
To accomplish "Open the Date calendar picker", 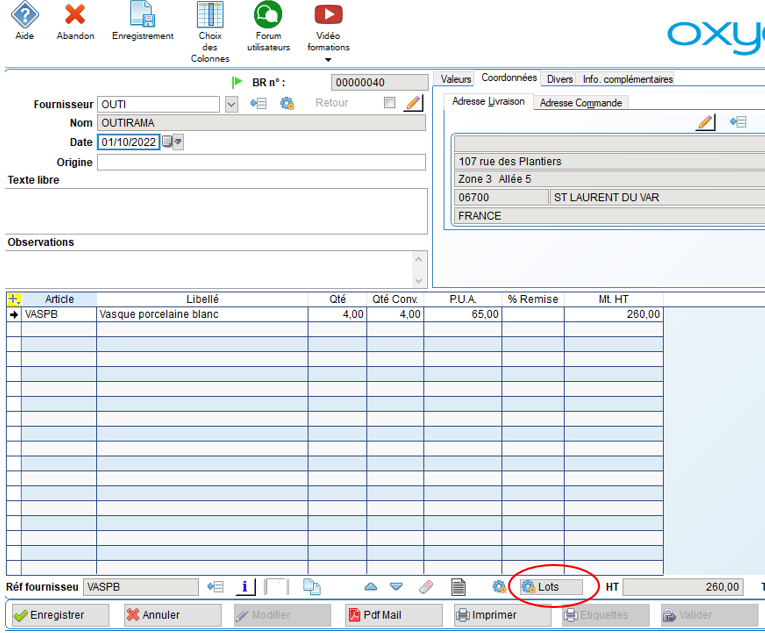I will pos(172,142).
